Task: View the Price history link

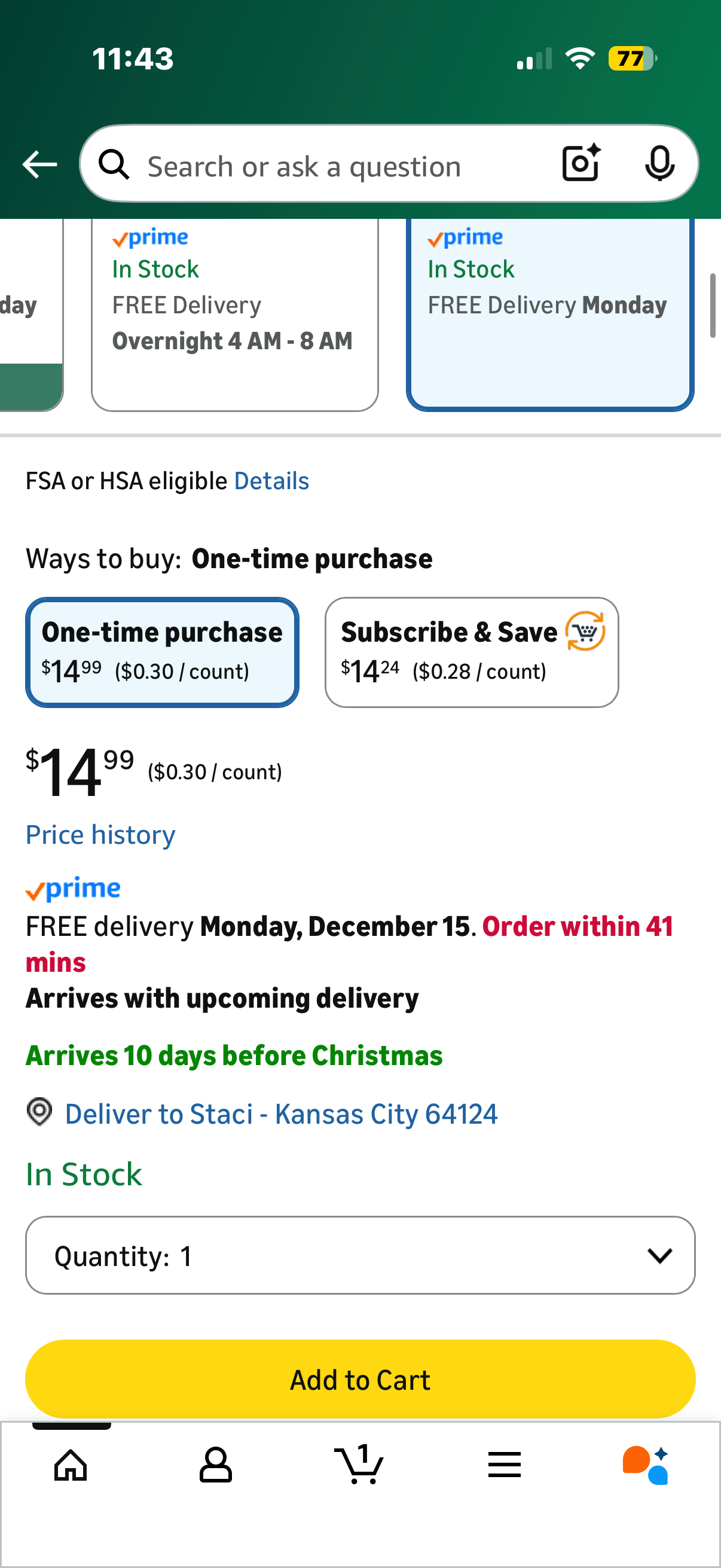Action: (100, 834)
